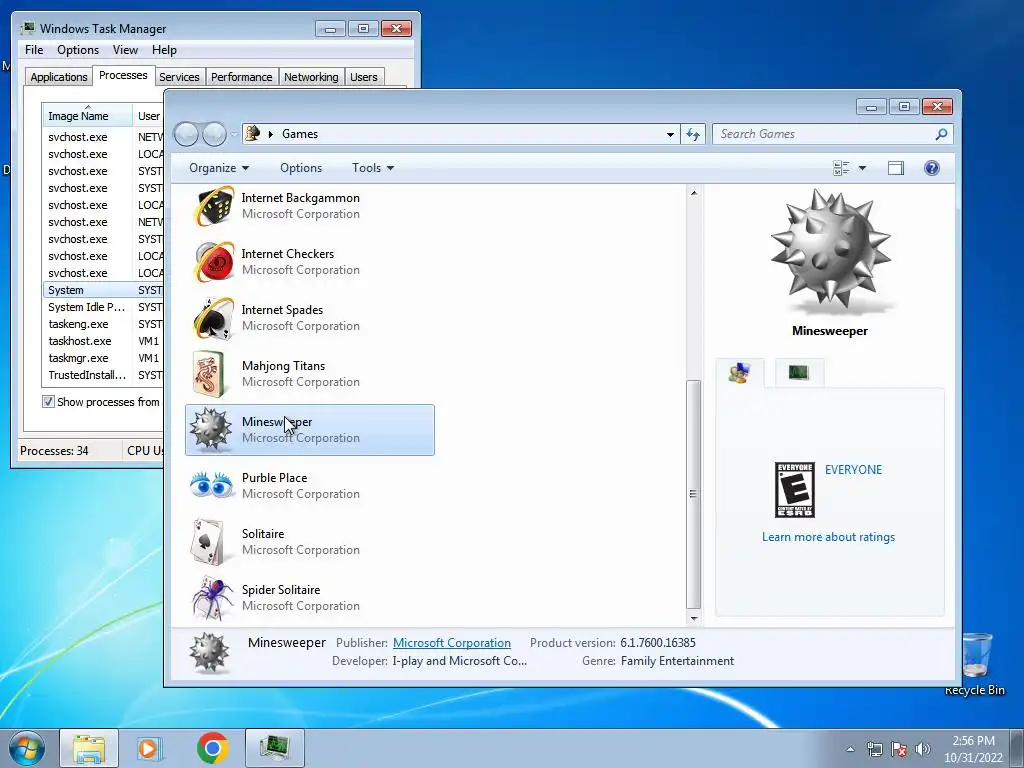Image resolution: width=1024 pixels, height=768 pixels.
Task: Switch to the Services tab
Action: click(179, 77)
